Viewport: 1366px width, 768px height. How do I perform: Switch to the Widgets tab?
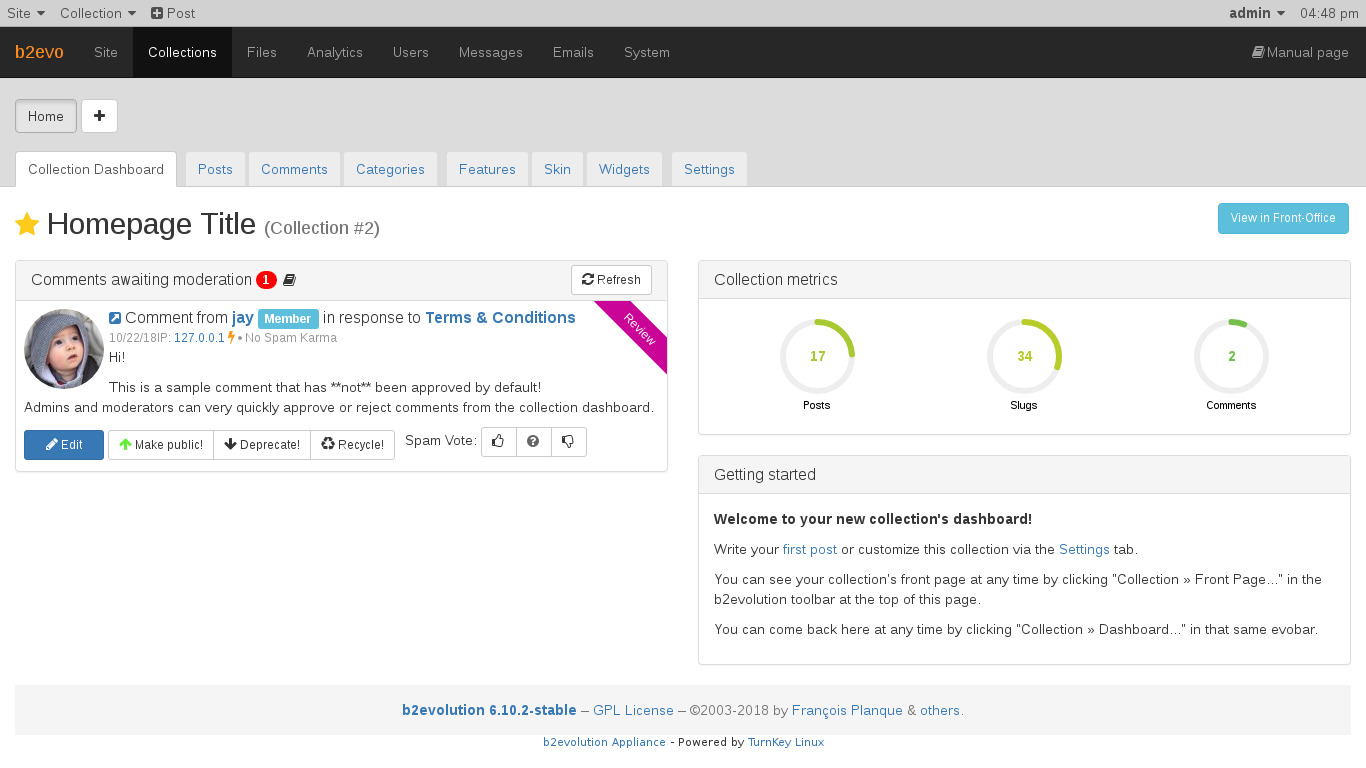point(624,169)
